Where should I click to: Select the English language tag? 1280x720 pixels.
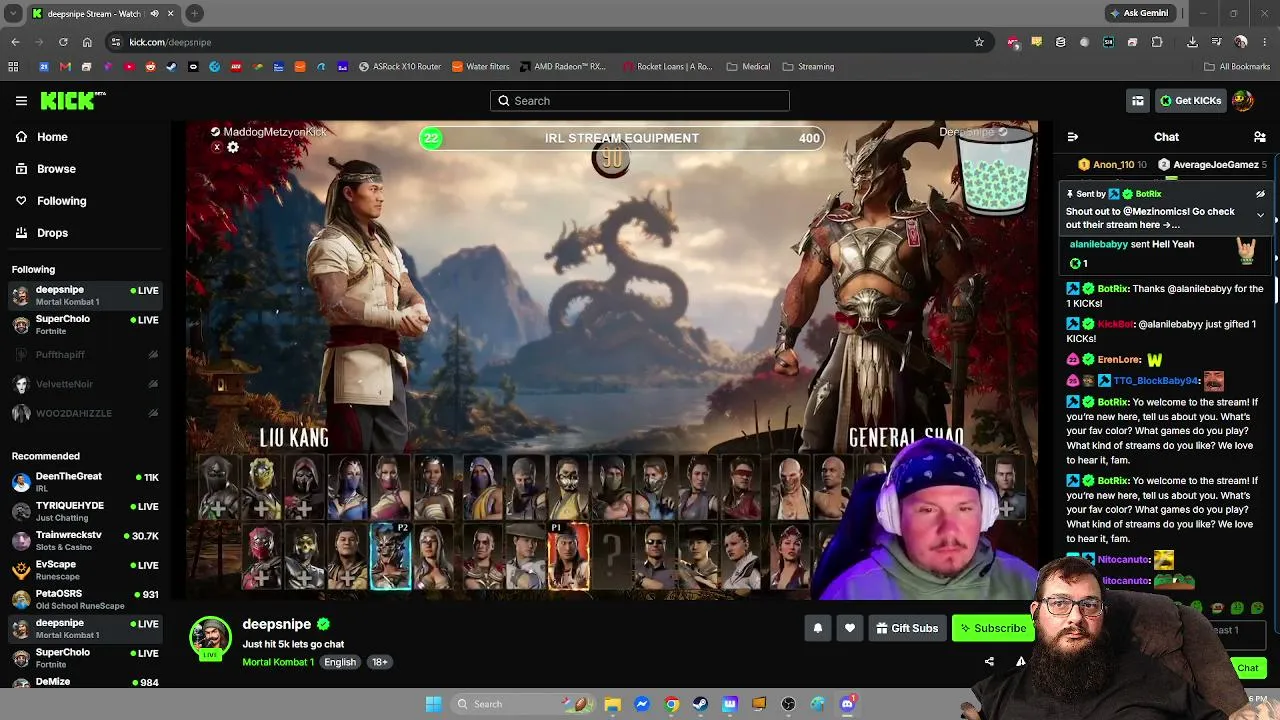click(340, 662)
